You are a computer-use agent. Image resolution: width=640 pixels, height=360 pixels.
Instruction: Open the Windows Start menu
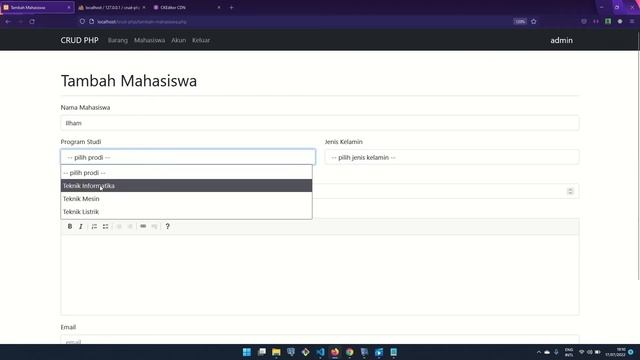[x=247, y=352]
